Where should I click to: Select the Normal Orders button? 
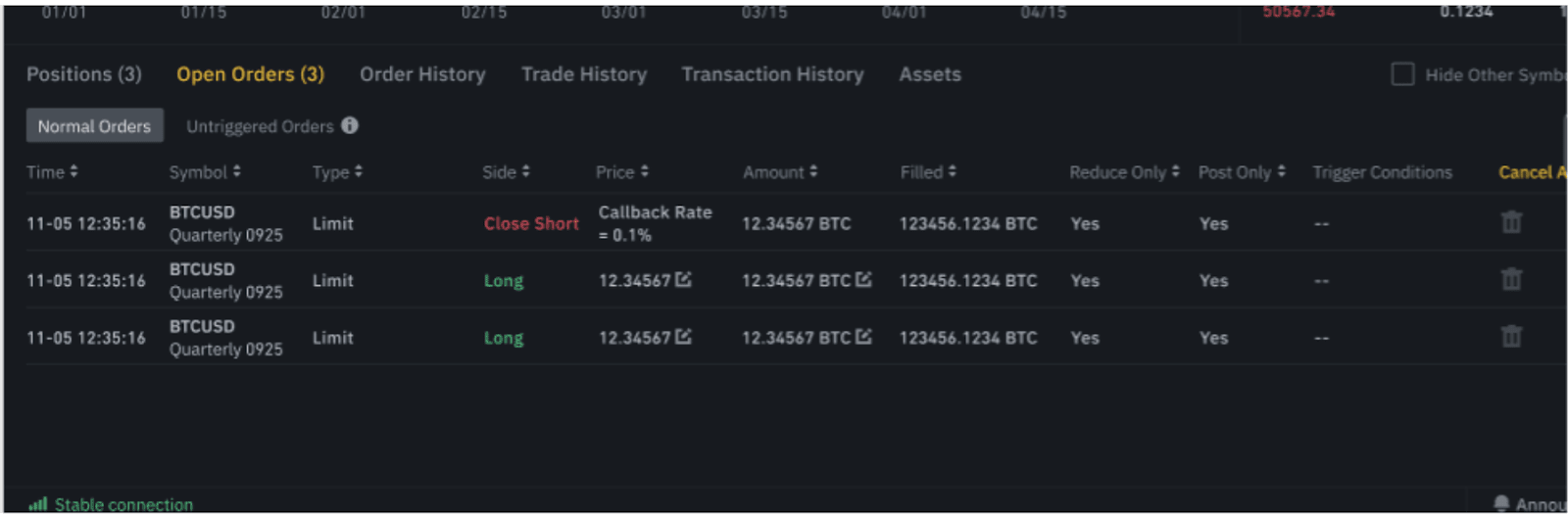94,126
